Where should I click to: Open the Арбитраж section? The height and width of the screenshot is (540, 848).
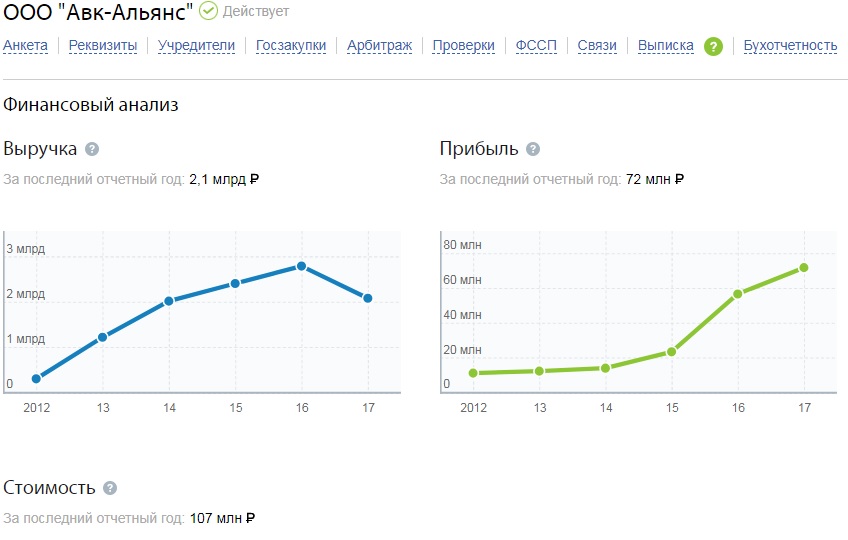379,45
